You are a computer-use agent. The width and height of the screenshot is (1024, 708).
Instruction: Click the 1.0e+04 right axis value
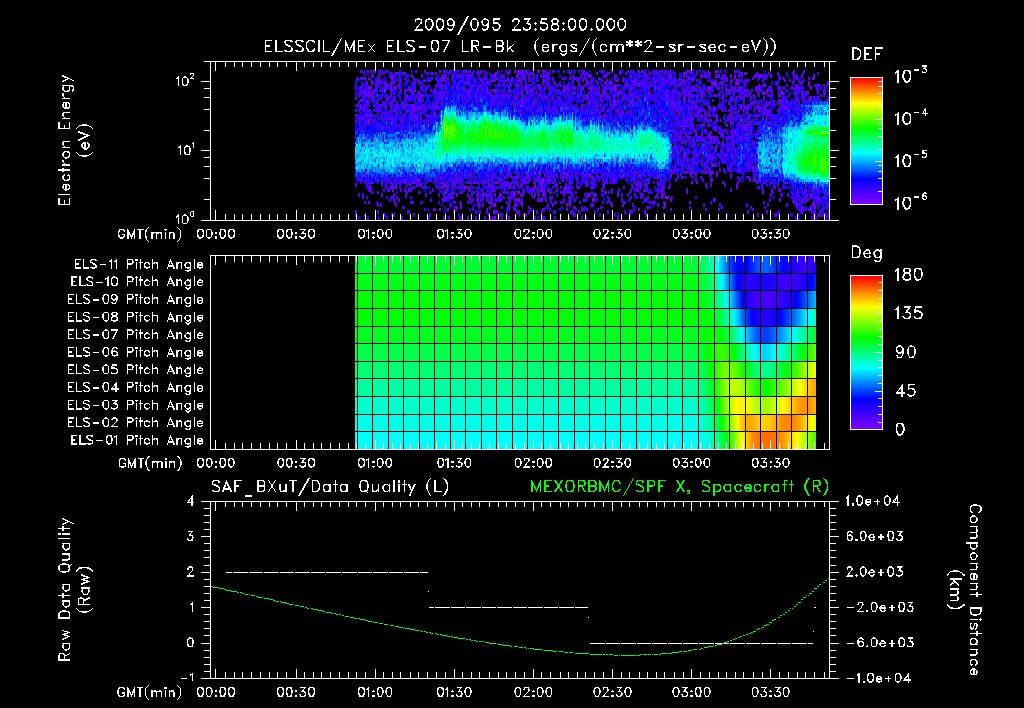[x=873, y=502]
